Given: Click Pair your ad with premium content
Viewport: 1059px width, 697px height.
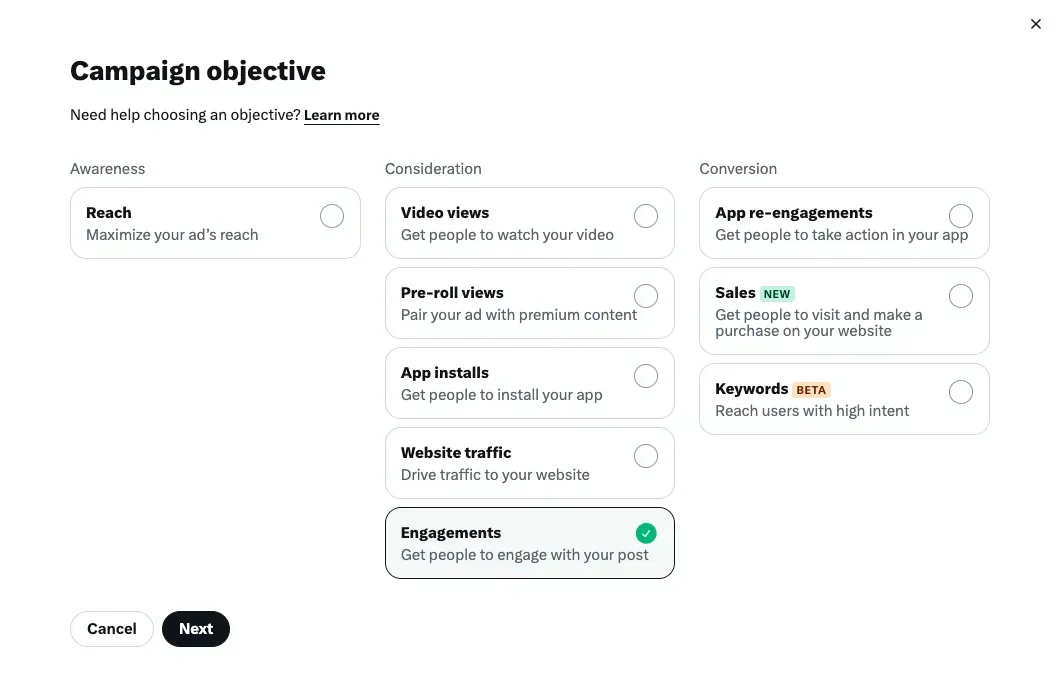Looking at the screenshot, I should (x=519, y=315).
